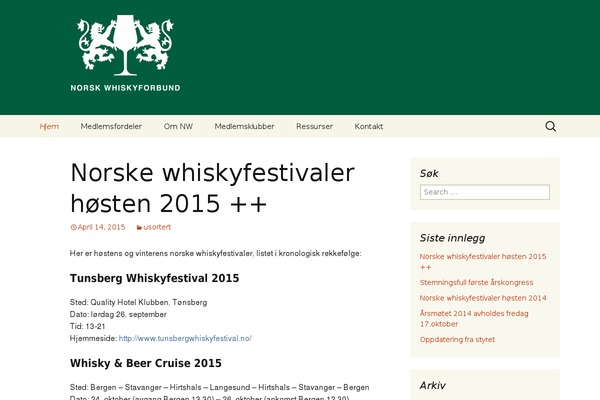This screenshot has width=600, height=400.
Task: Click the Tunsberg Whiskyfestival 2015 heading
Action: 154,278
